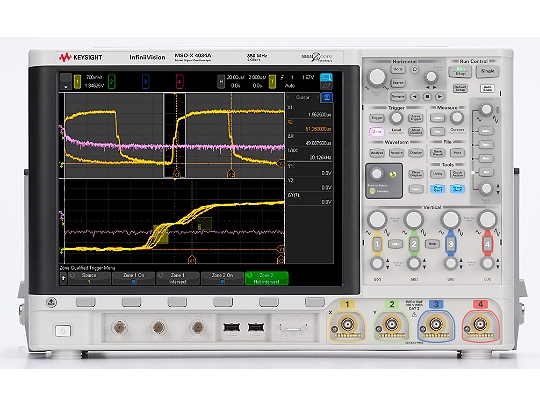Select the green Zone 2 Not Intersect softkey

click(x=267, y=278)
